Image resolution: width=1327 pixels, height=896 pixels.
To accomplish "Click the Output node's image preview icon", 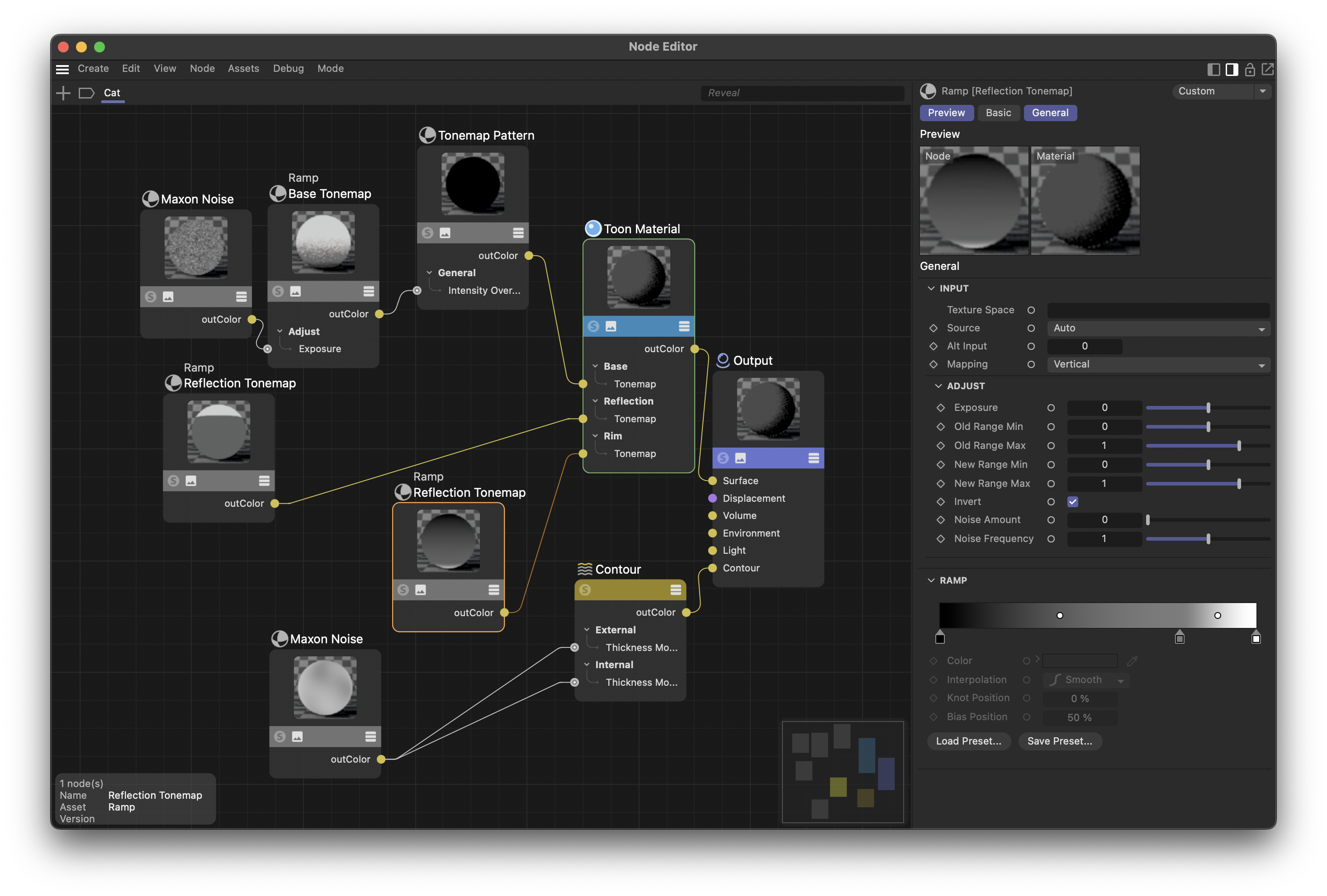I will pos(740,457).
